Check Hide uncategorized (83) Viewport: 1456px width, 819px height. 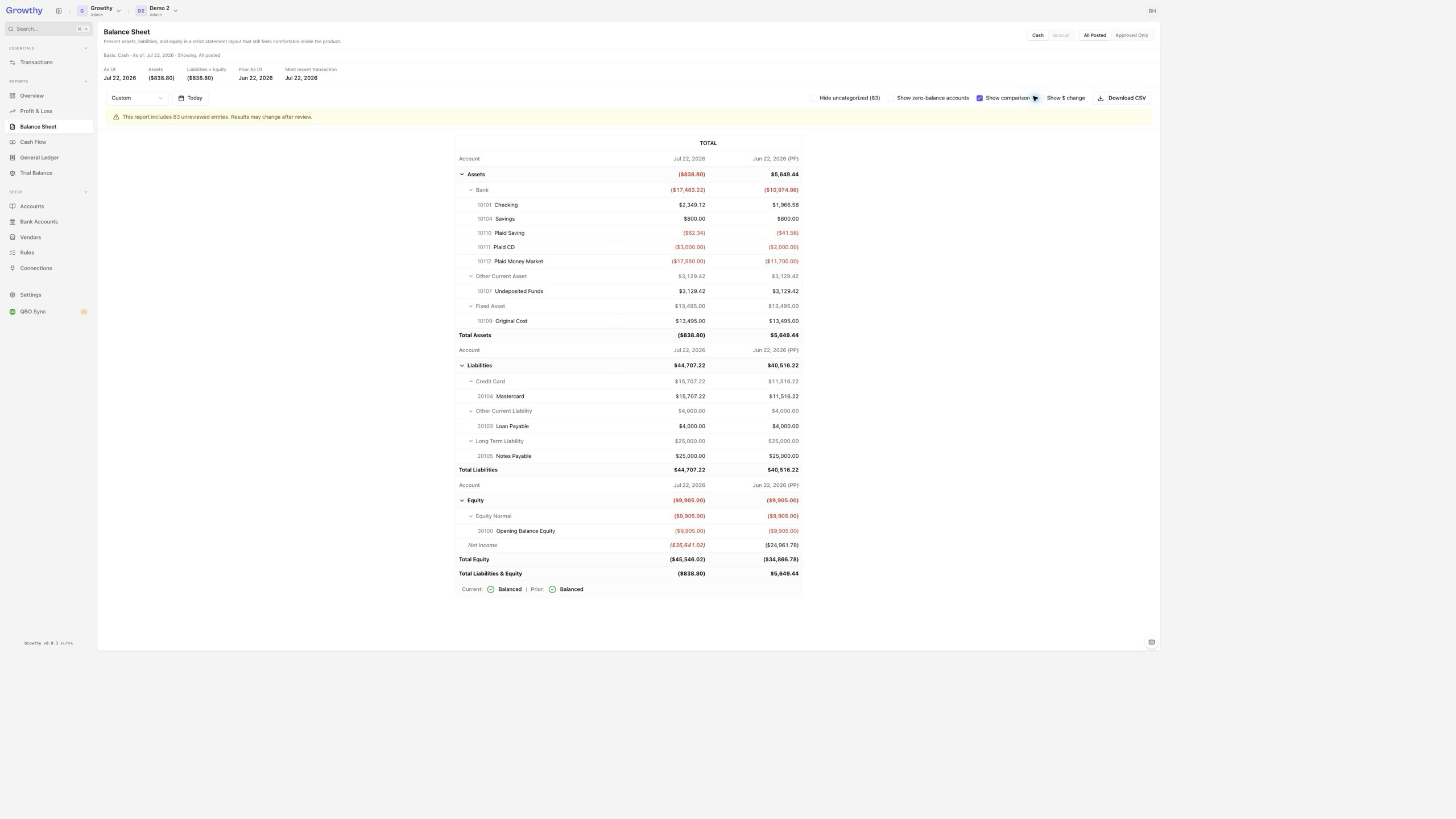coord(813,98)
